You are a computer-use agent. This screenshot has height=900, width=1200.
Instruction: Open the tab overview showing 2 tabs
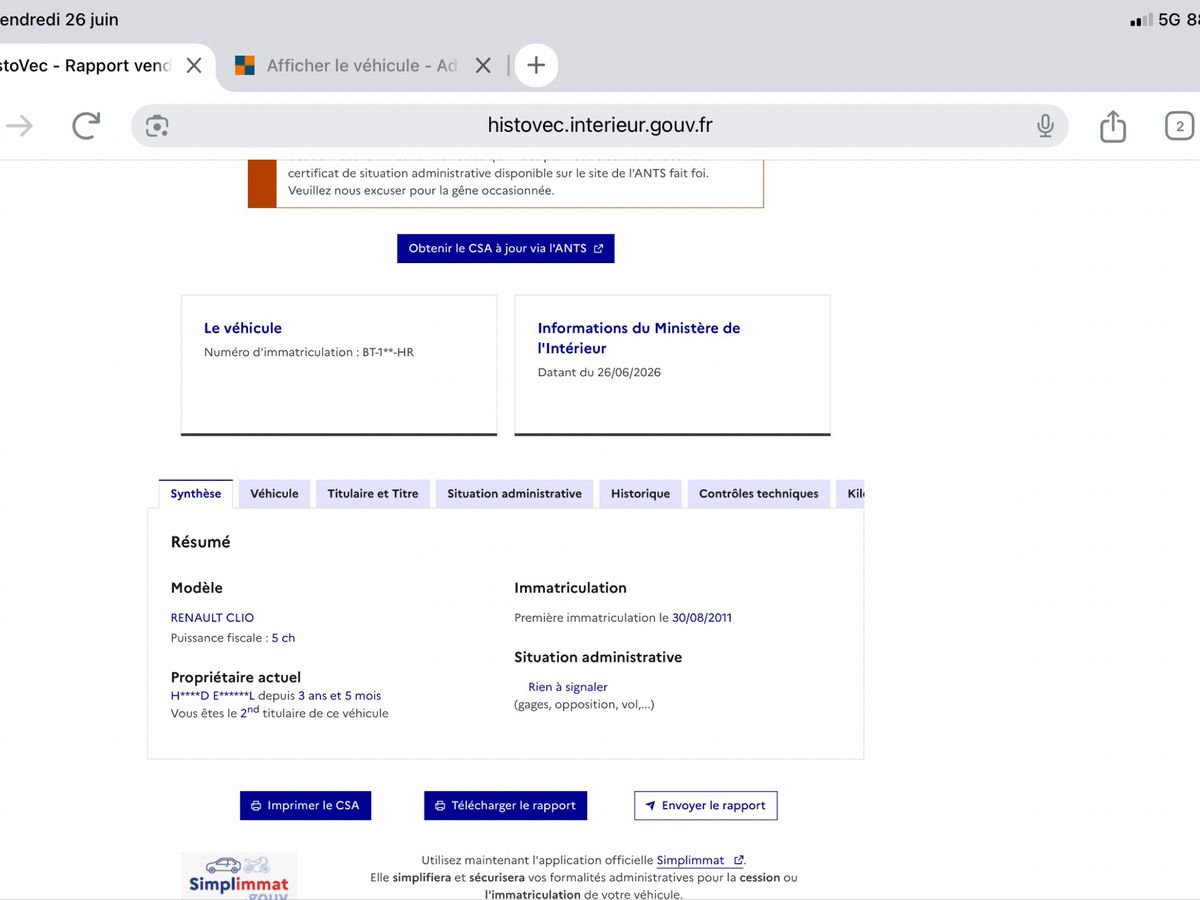pyautogui.click(x=1180, y=126)
